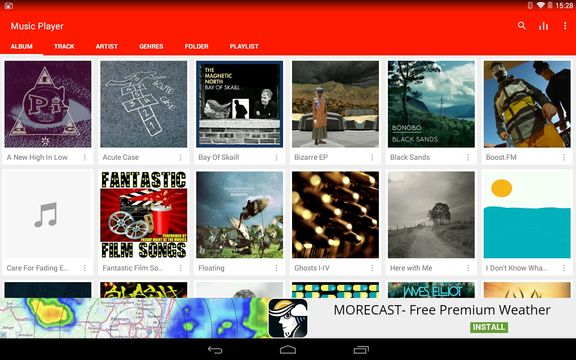576x360 pixels.
Task: Open the search icon in the header
Action: 522,25
